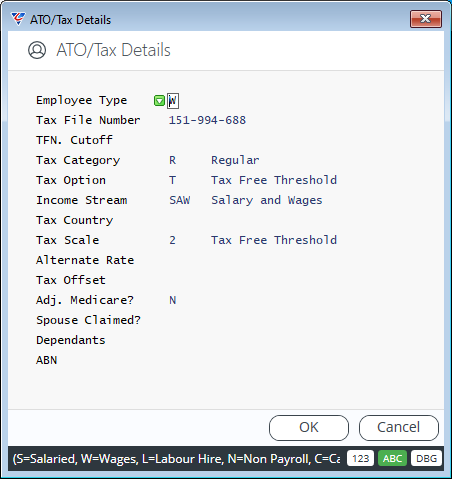Click the Spouse Claimed? label
Screen dimensions: 452x479
click(88, 320)
